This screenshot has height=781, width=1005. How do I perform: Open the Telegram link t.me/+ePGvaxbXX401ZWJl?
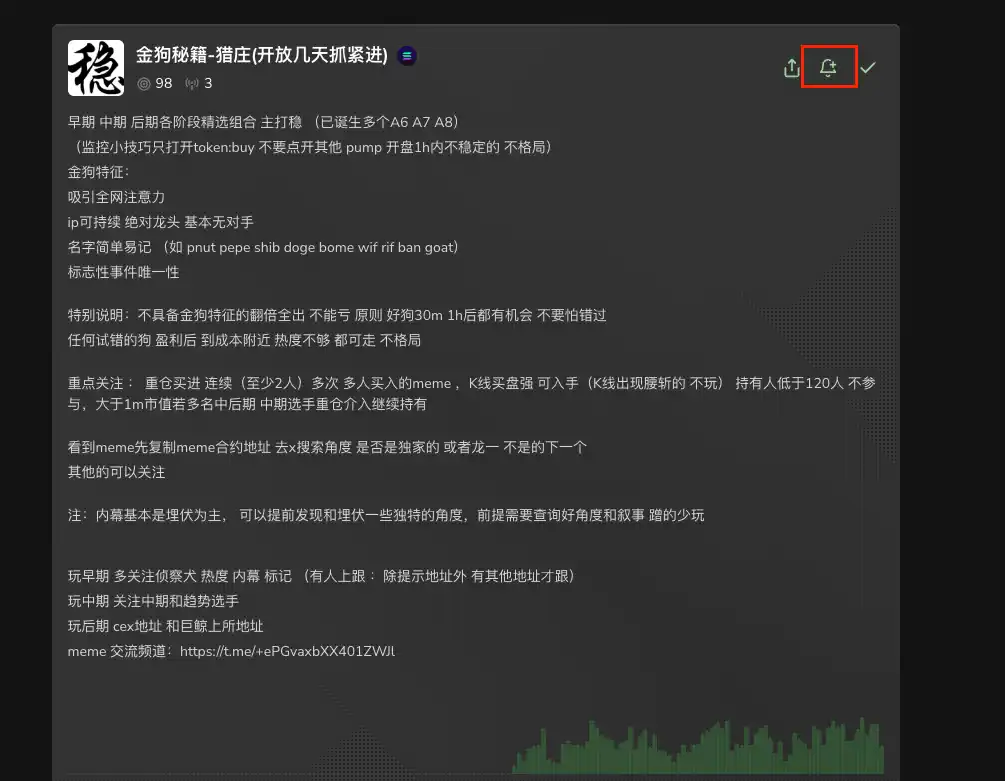tap(286, 651)
